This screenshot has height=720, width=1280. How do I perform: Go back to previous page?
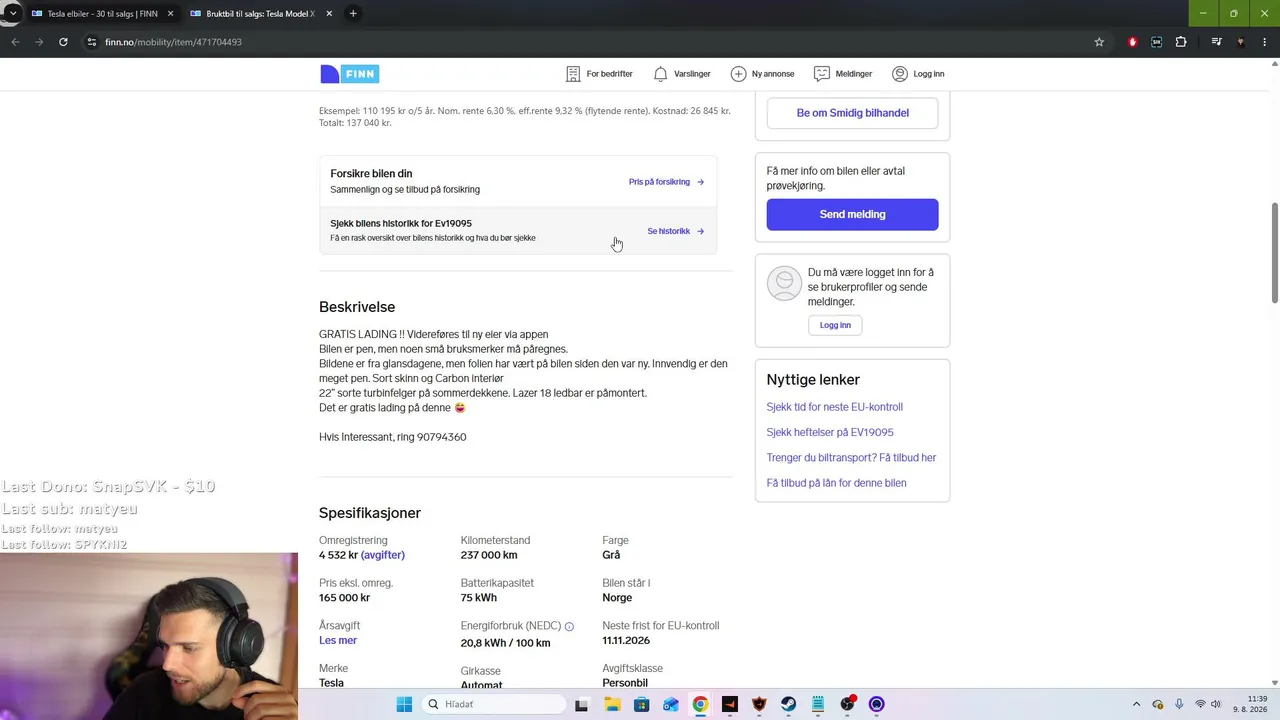(15, 42)
